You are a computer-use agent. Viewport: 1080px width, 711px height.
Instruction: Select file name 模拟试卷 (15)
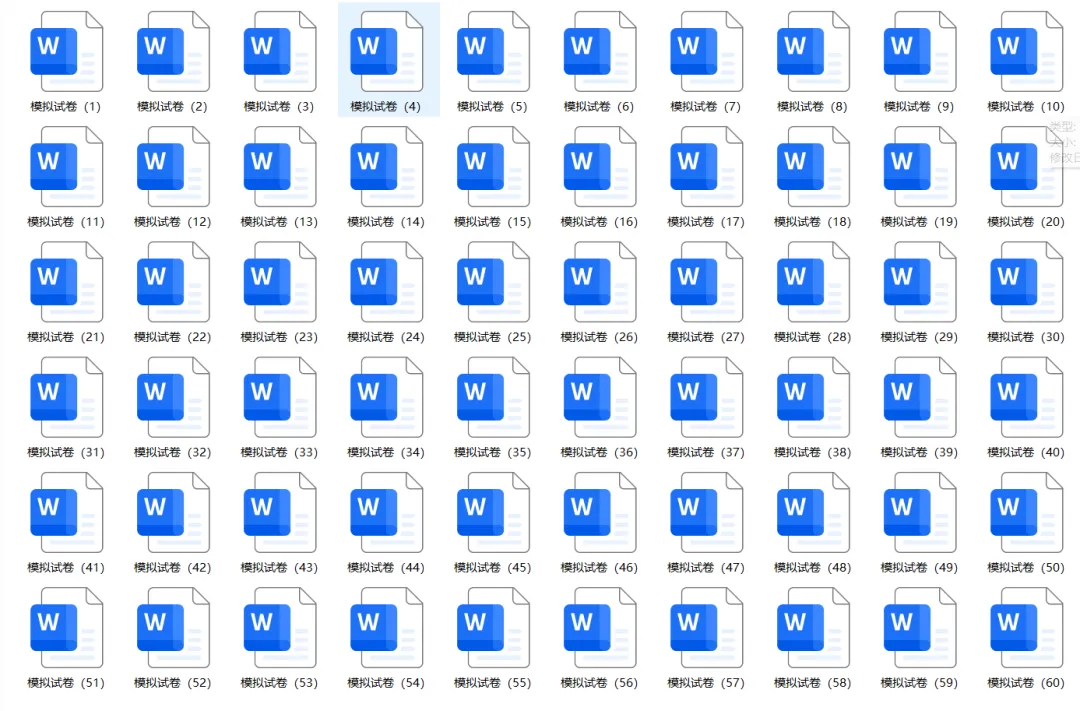[492, 222]
